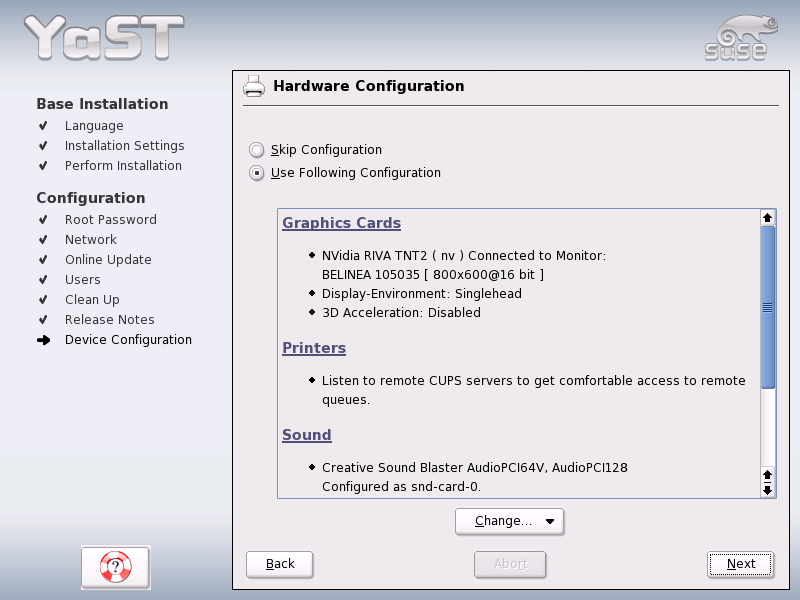Image resolution: width=800 pixels, height=600 pixels.
Task: Click the 'Display-Environment: Singlehead' entry
Action: (x=421, y=294)
